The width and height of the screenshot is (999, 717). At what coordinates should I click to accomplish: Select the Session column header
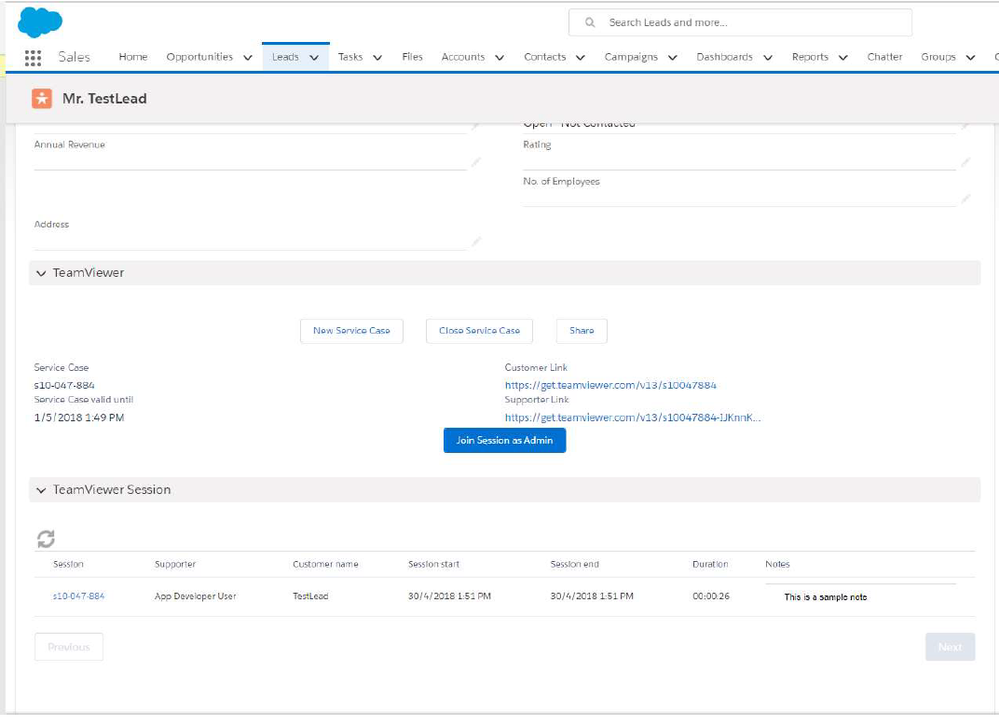click(68, 564)
